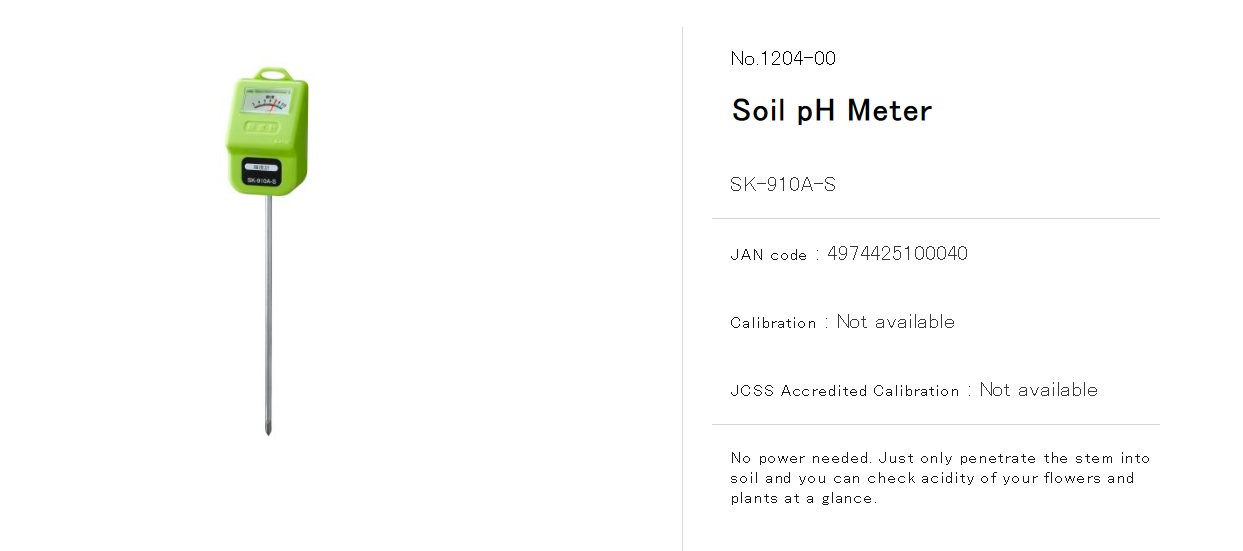Click the No power needed description paragraph
This screenshot has height=551, width=1243.
pos(940,478)
